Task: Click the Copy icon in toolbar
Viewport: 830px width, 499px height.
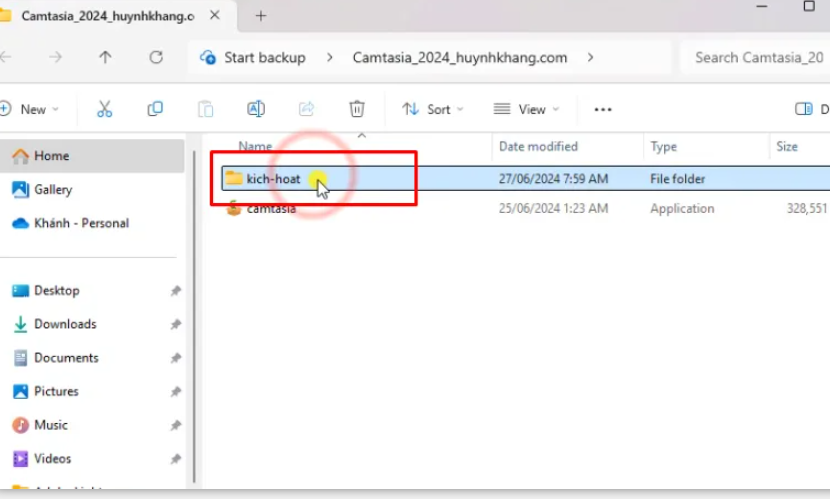Action: pos(155,109)
